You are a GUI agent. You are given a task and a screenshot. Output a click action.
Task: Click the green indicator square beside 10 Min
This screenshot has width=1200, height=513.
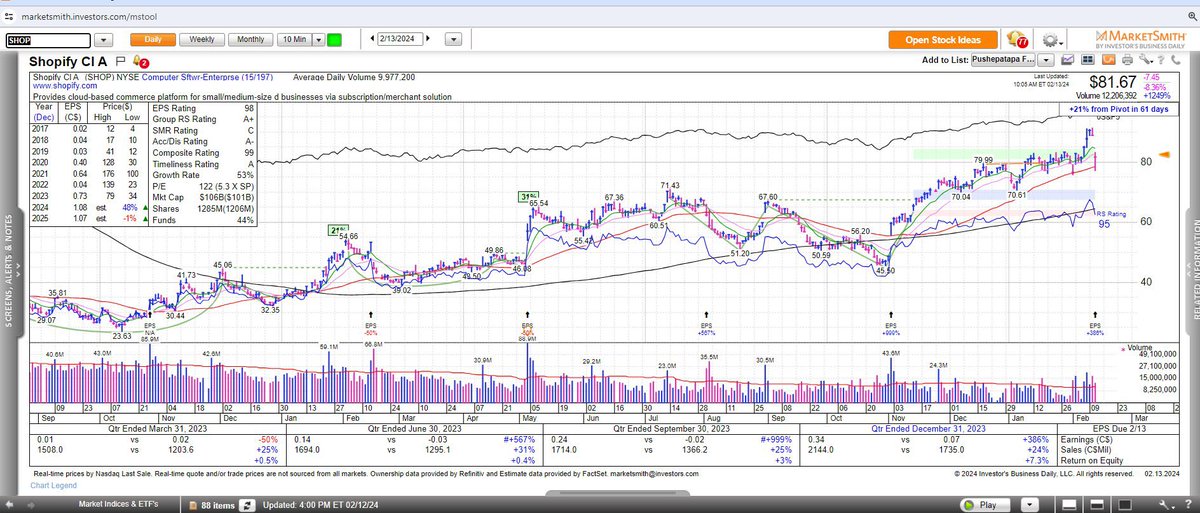pyautogui.click(x=334, y=40)
